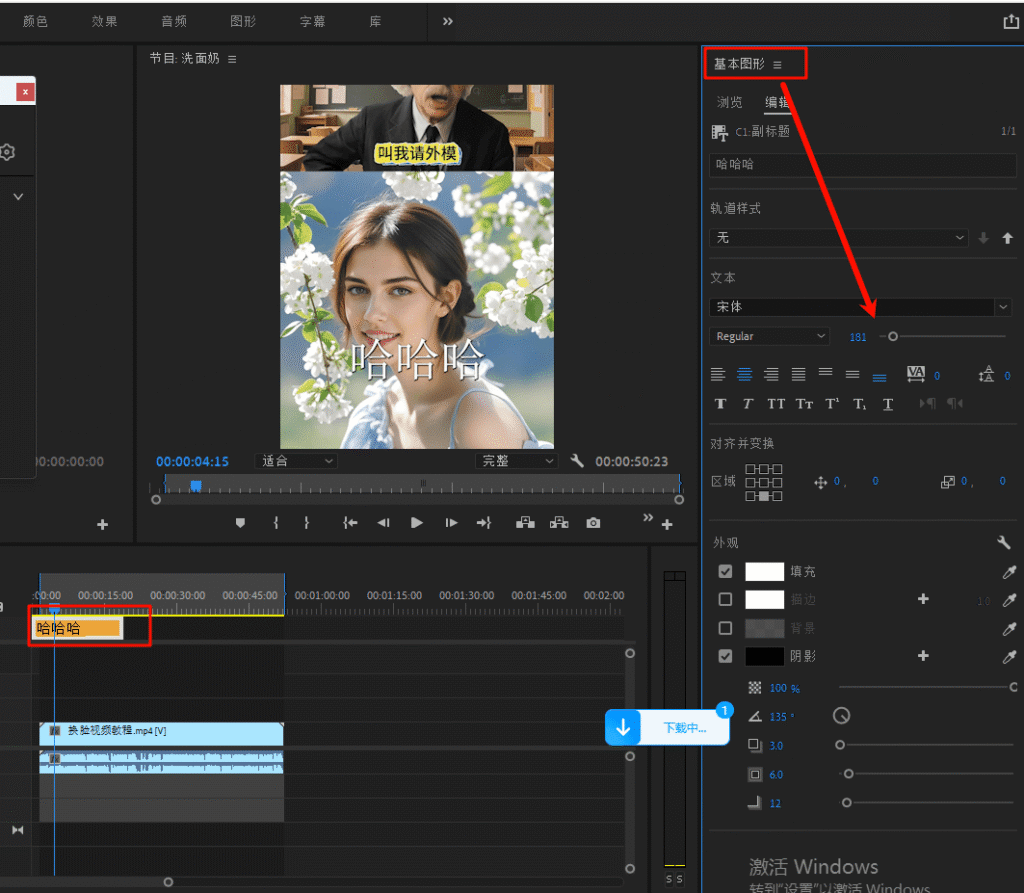The height and width of the screenshot is (893, 1024).
Task: Apply faux bold text style
Action: pos(720,404)
